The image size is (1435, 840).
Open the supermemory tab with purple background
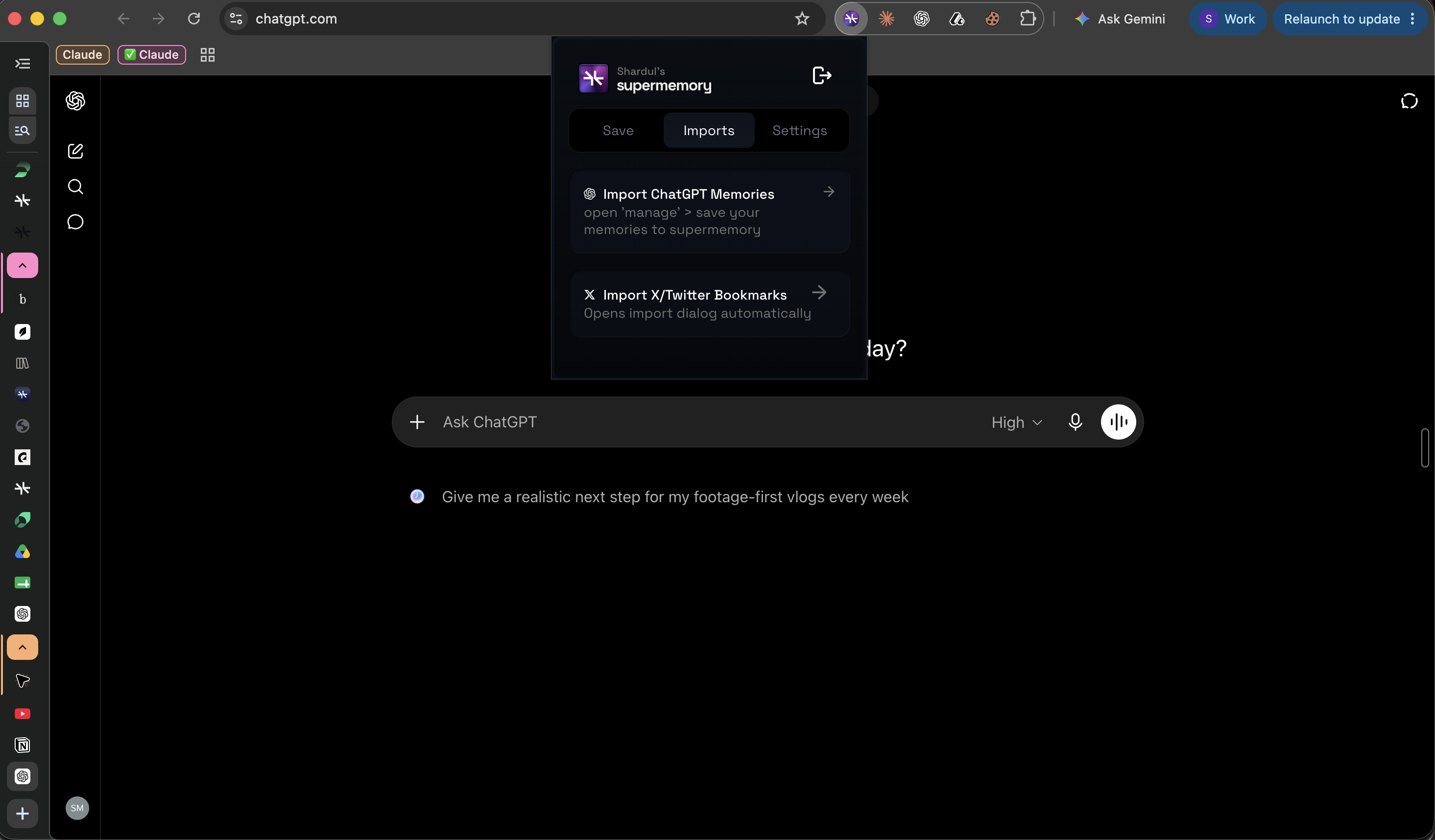[22, 394]
